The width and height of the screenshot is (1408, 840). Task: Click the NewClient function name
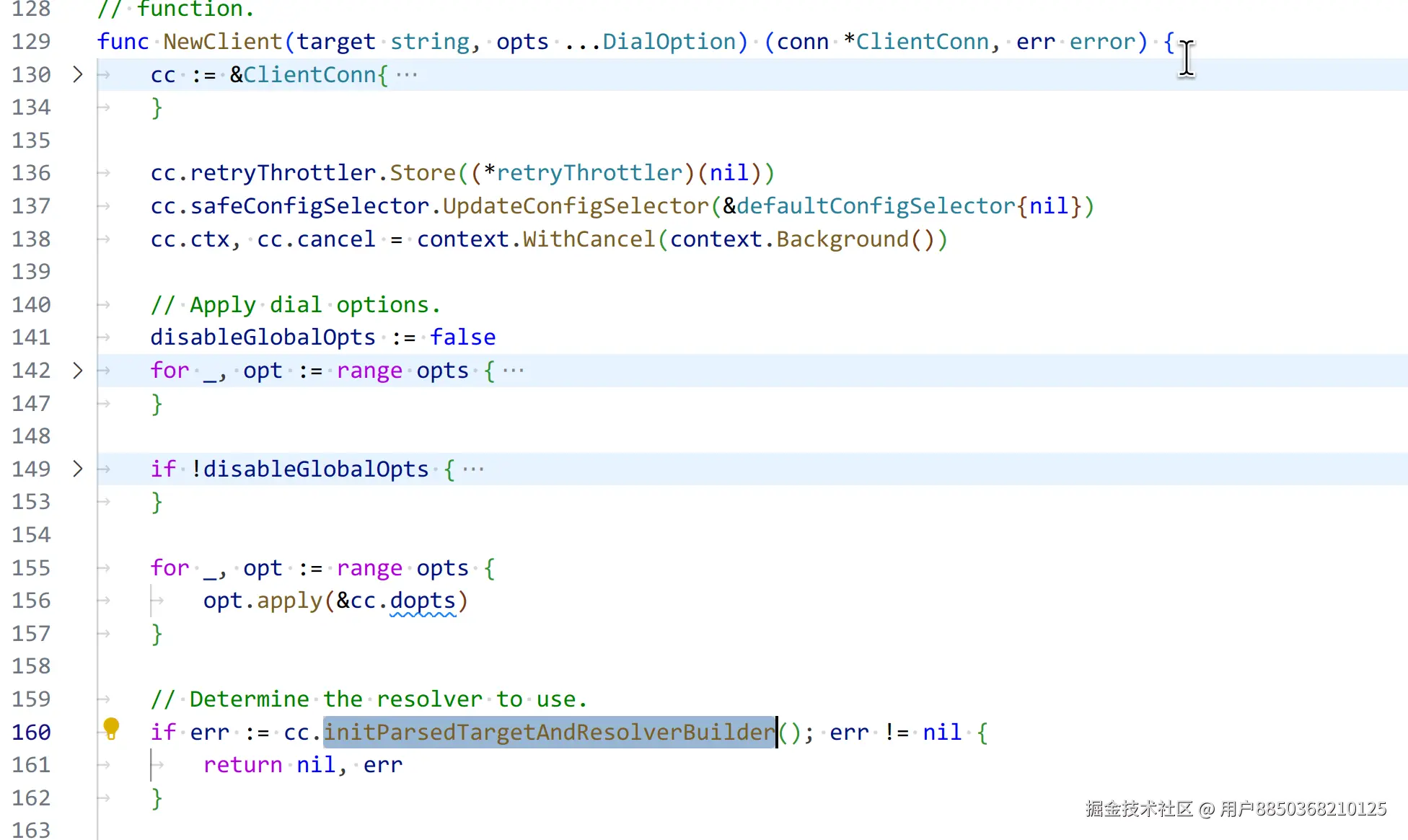pos(222,42)
